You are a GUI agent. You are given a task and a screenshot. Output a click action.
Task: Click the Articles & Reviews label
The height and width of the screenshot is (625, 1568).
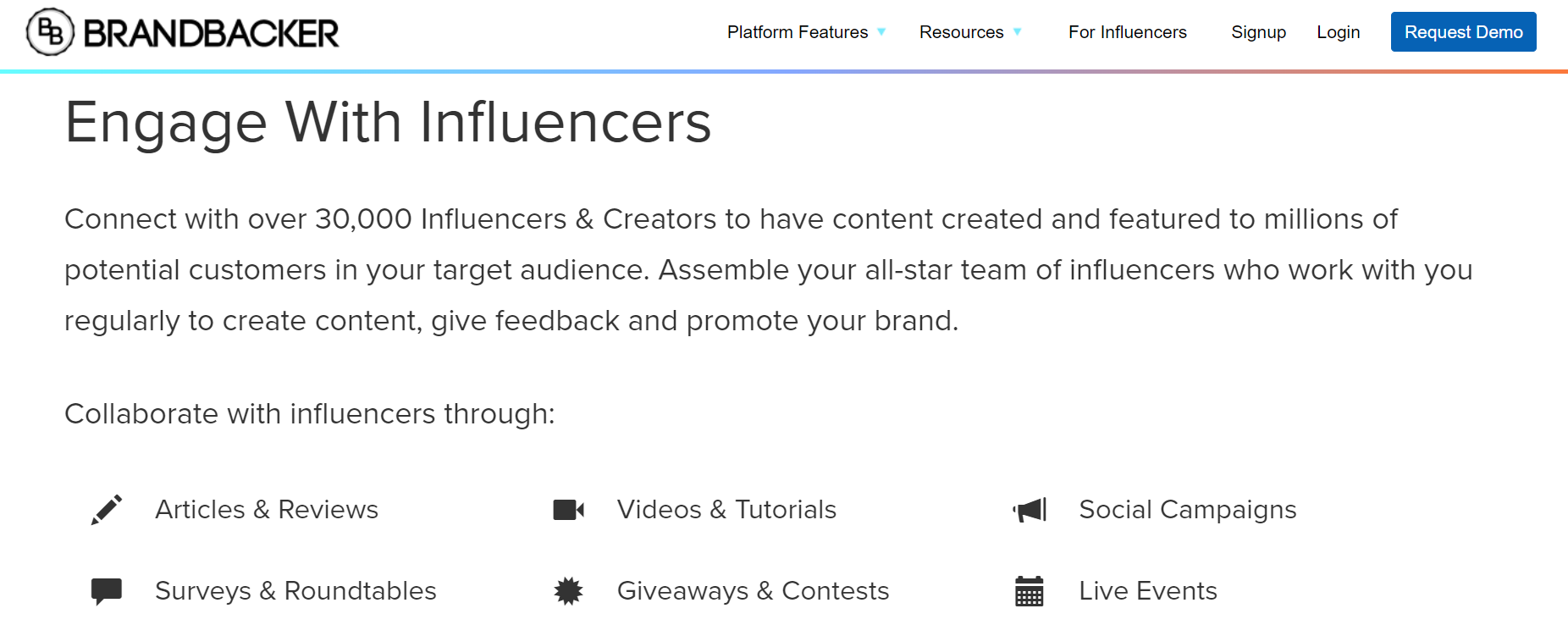[266, 509]
